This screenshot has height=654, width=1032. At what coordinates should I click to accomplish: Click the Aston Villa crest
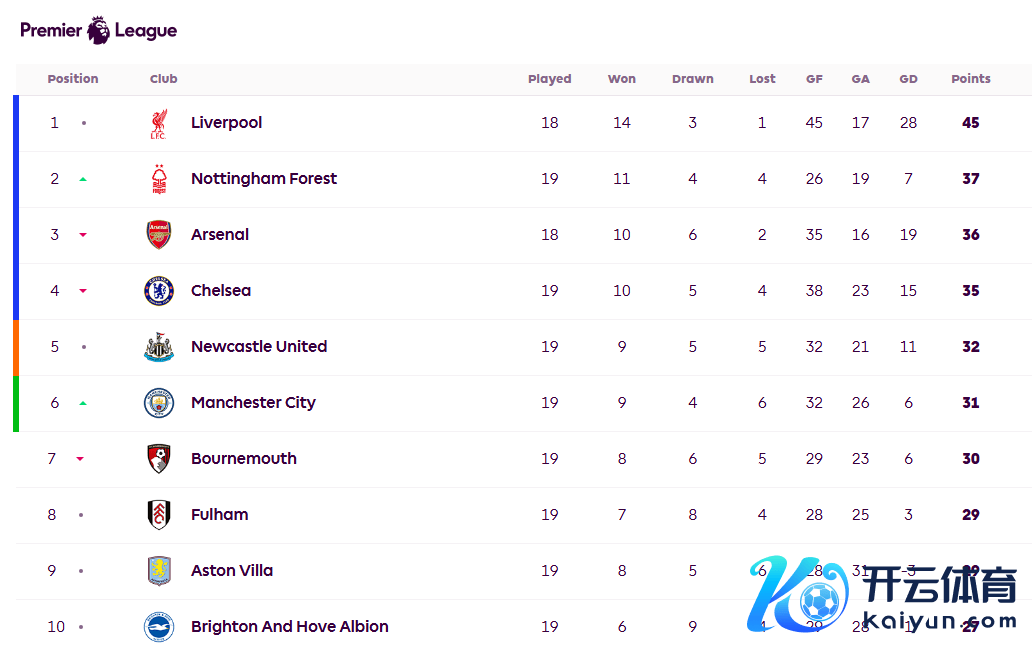tap(158, 571)
